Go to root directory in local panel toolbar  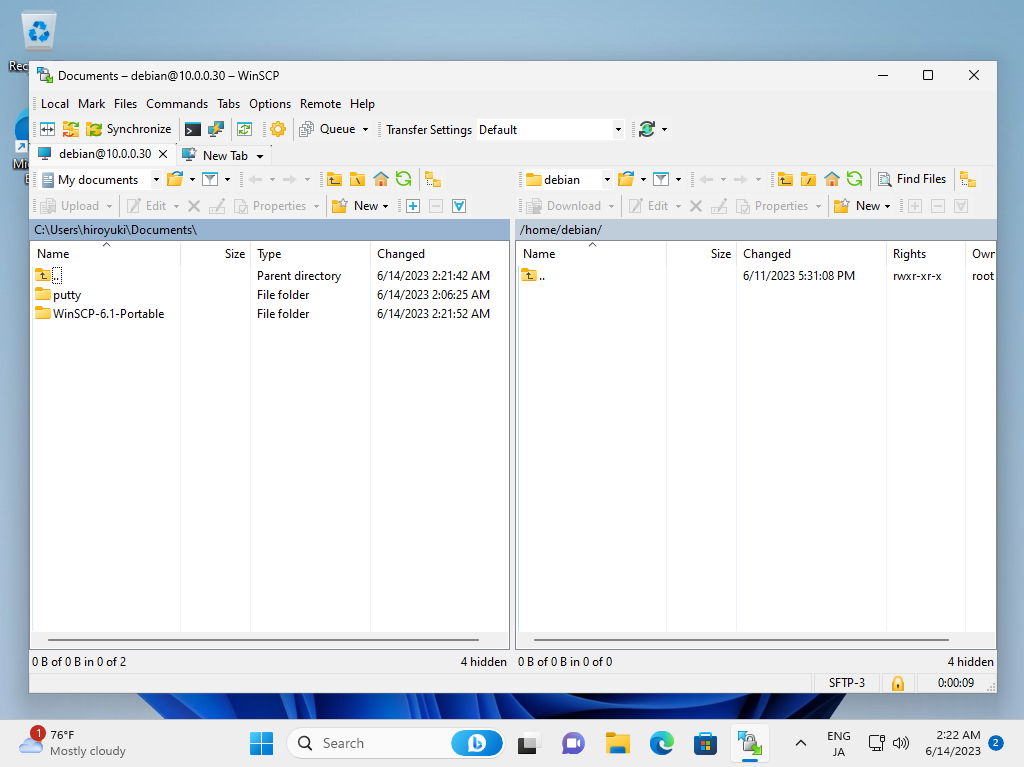(x=357, y=179)
